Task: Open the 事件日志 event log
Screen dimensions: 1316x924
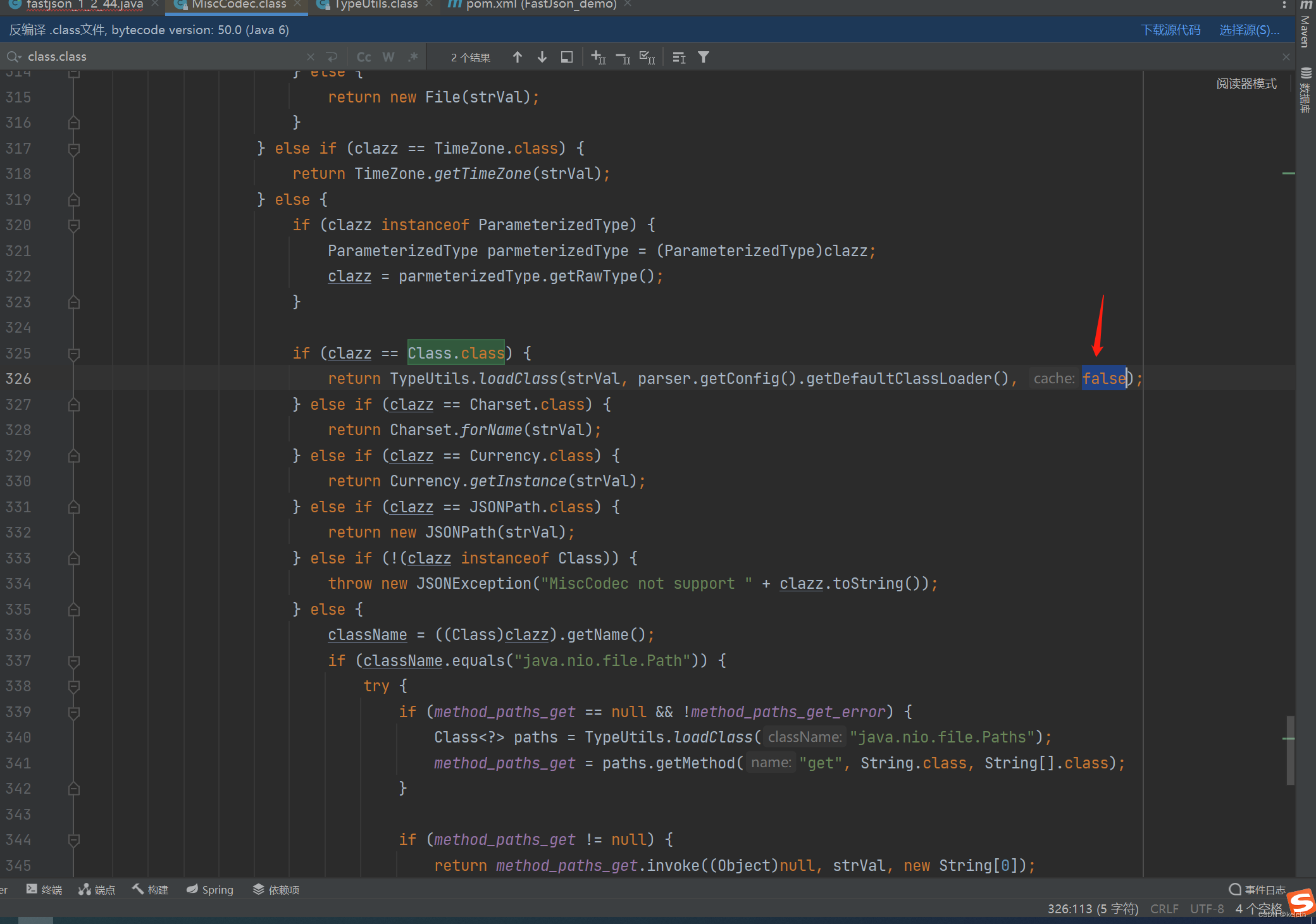Action: [1257, 890]
